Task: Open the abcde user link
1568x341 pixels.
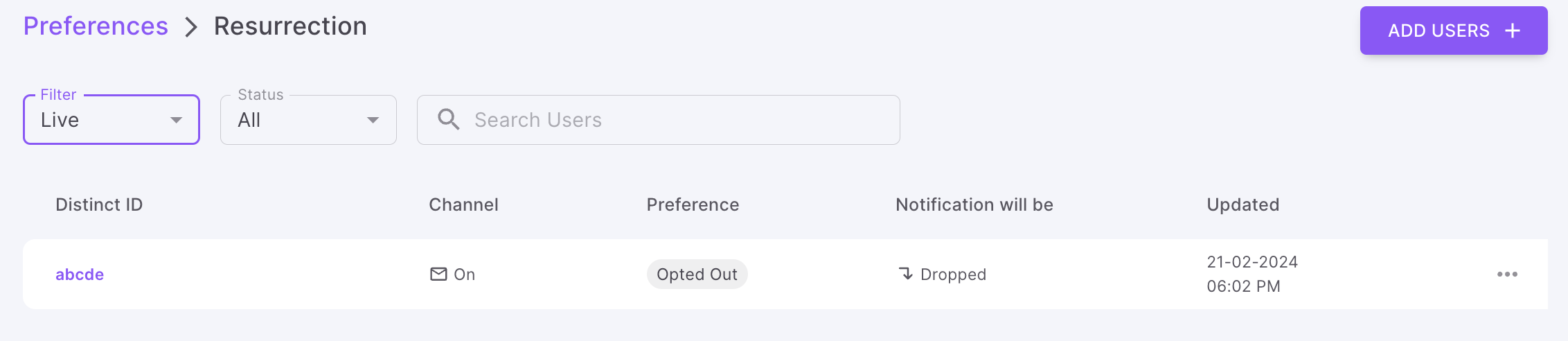Action: pyautogui.click(x=80, y=274)
